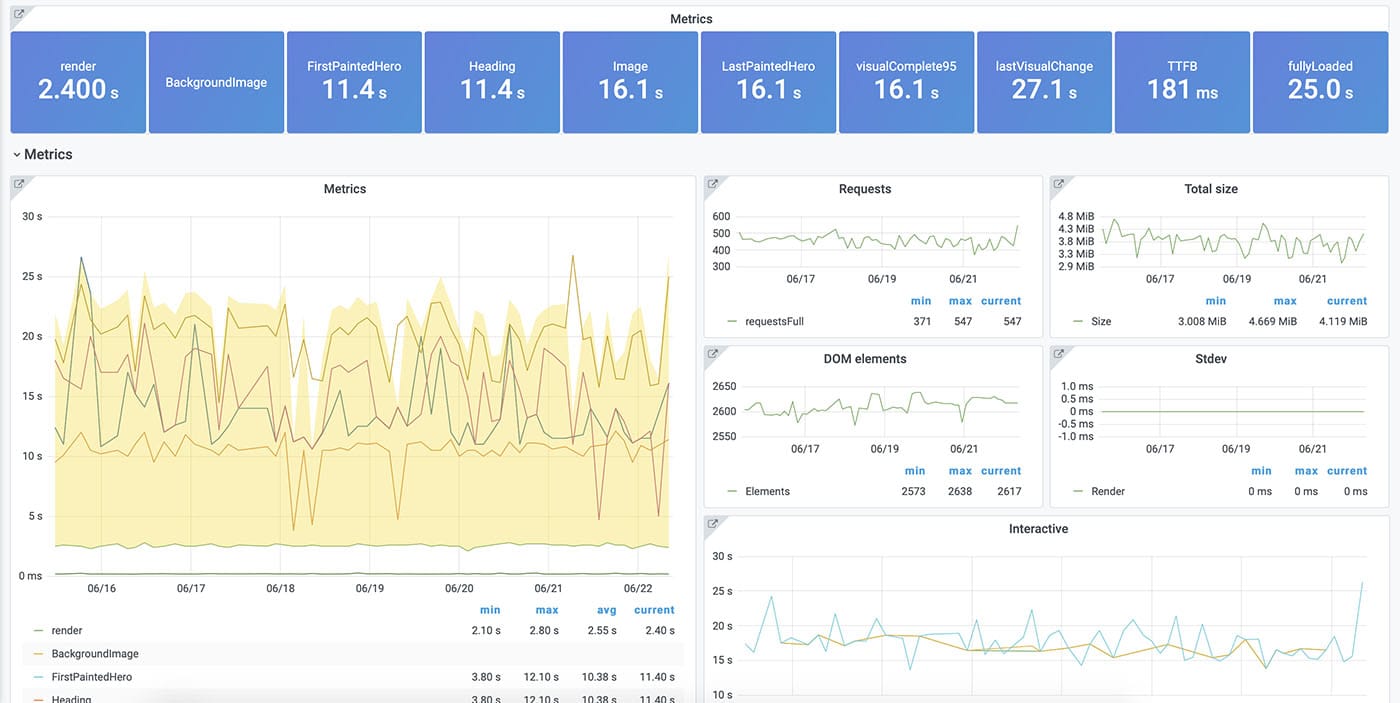Click the Interactive panel title

click(1038, 528)
